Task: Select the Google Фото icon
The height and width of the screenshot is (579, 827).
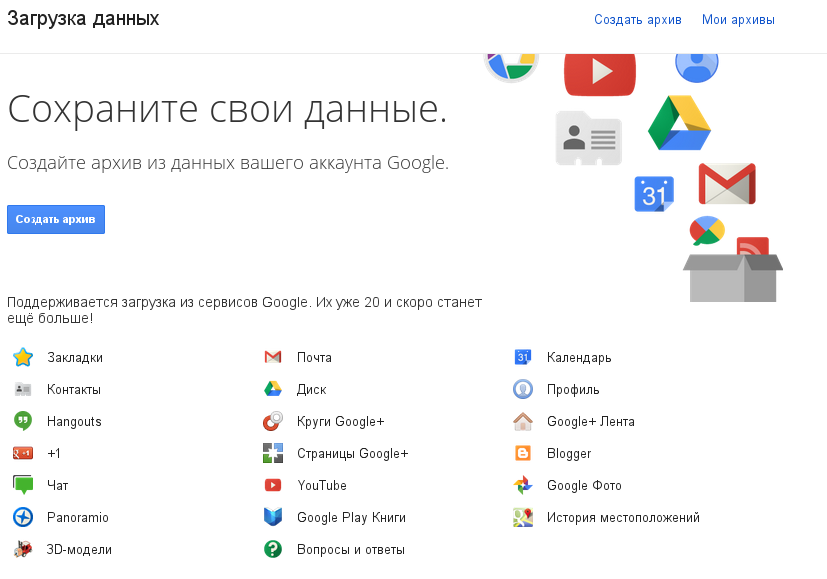Action: pos(522,485)
